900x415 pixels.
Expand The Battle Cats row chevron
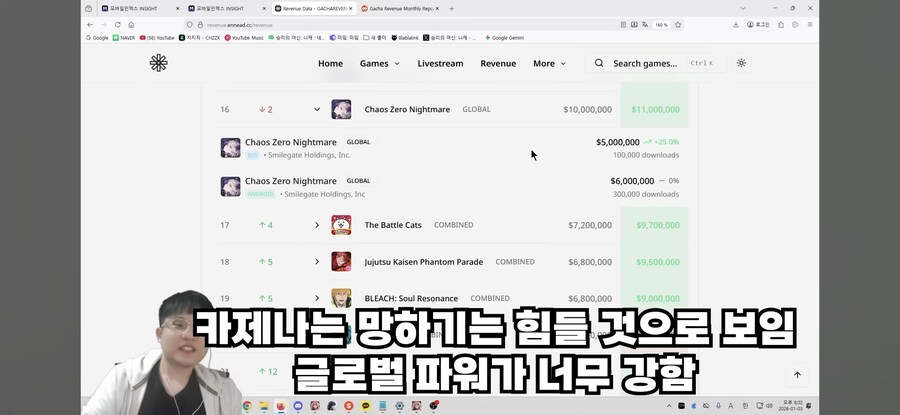coord(317,225)
